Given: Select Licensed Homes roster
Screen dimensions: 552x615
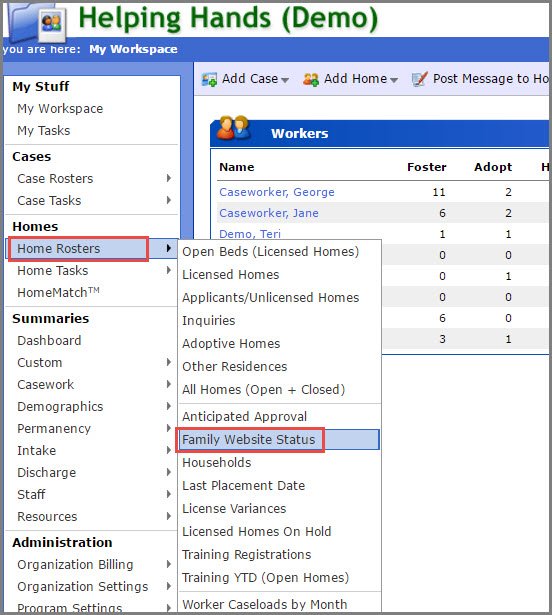Looking at the screenshot, I should tap(231, 275).
